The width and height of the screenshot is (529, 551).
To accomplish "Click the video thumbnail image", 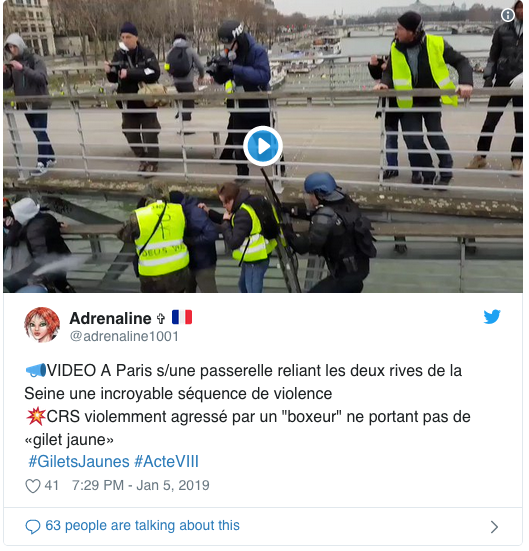I will 263,146.
